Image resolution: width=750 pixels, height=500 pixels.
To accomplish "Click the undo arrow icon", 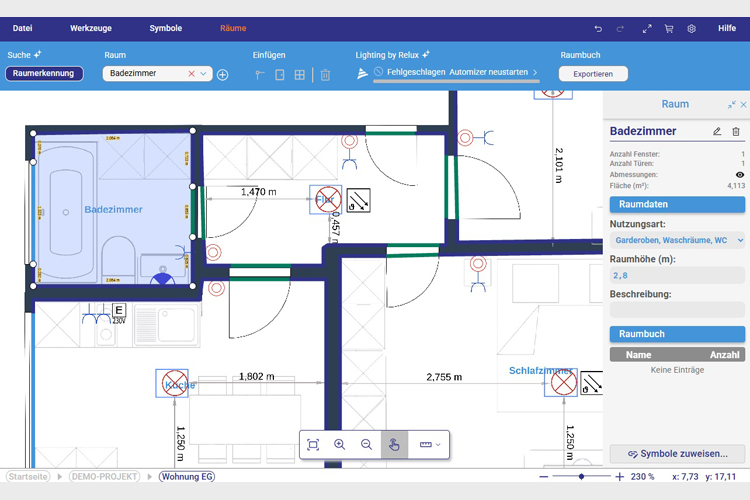I will pos(598,29).
